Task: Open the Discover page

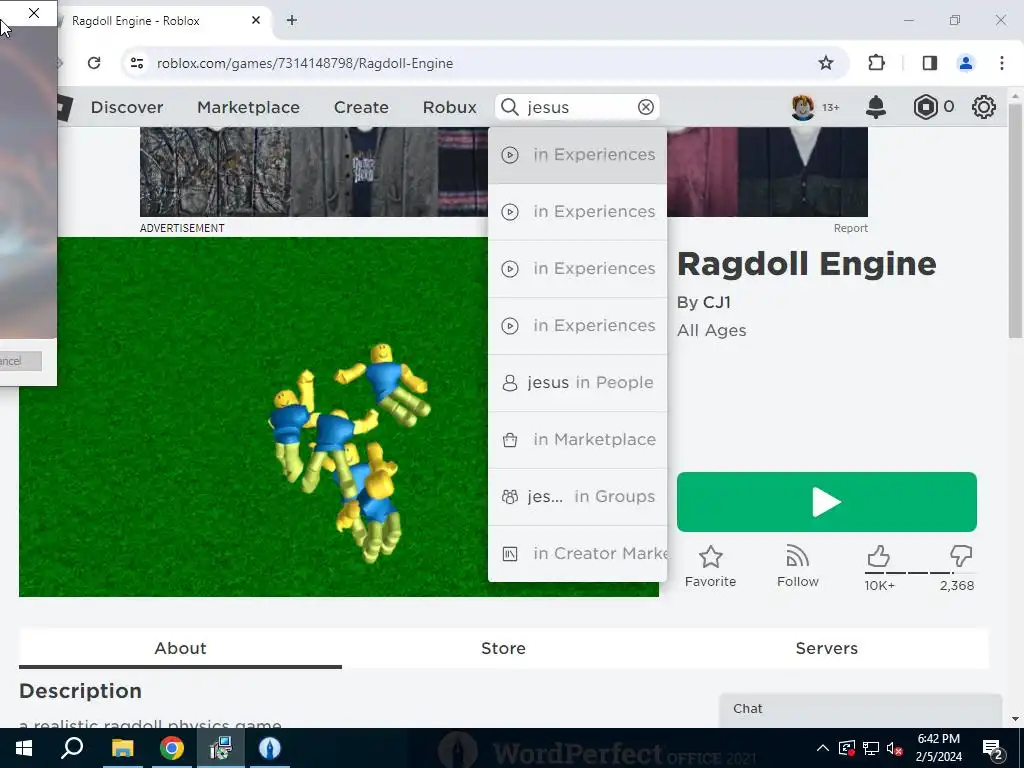Action: 127,107
